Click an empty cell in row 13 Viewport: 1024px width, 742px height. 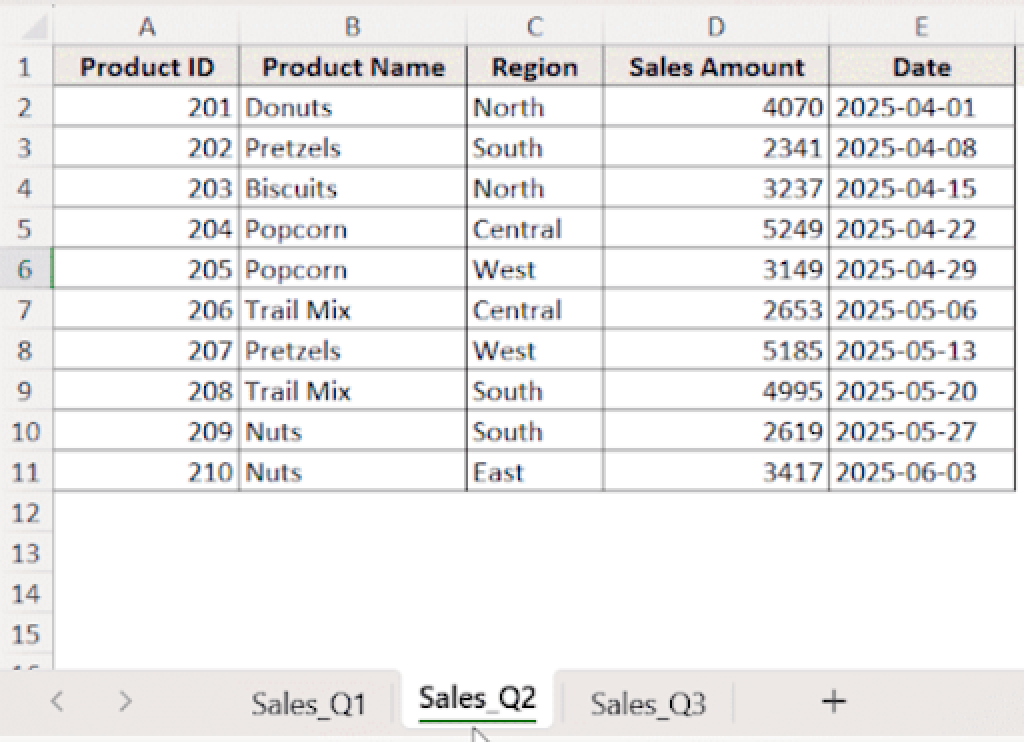pos(352,553)
